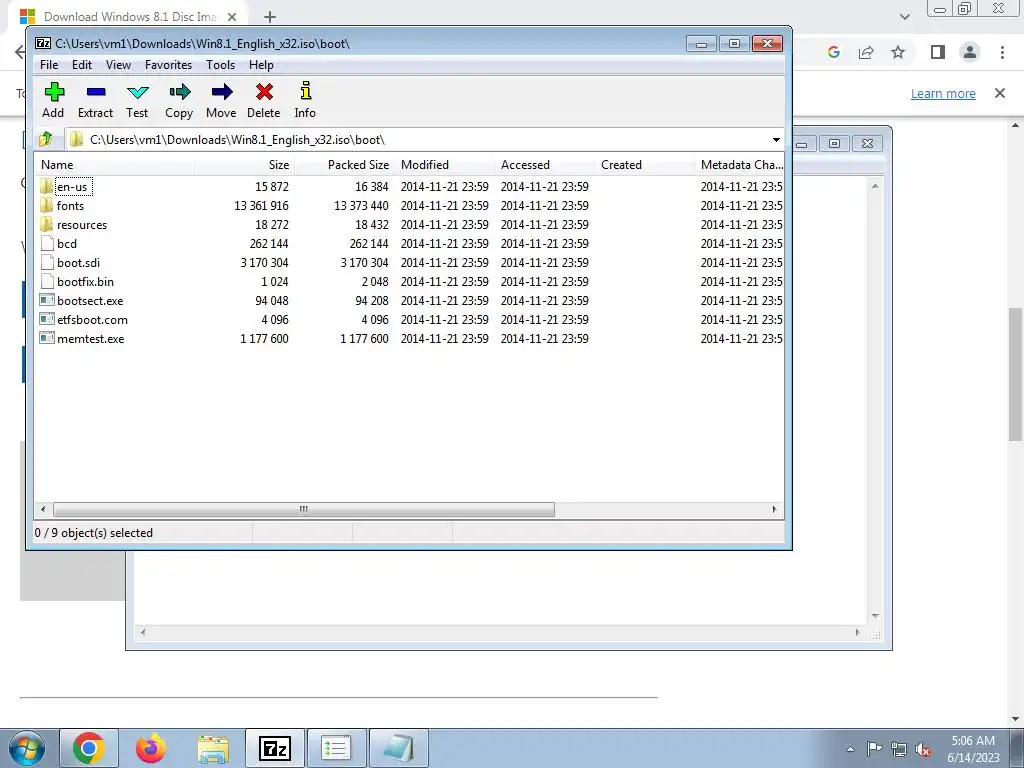Click the etfsboot.com file icon
Viewport: 1024px width, 768px height.
[46, 319]
